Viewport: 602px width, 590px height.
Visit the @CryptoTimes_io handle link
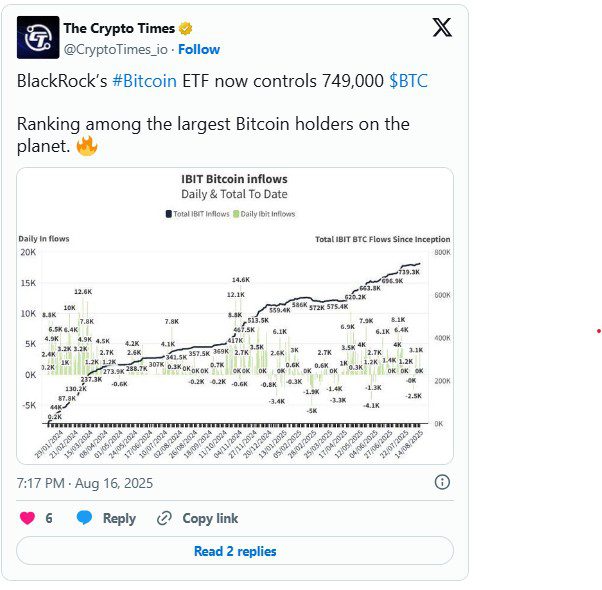(117, 49)
